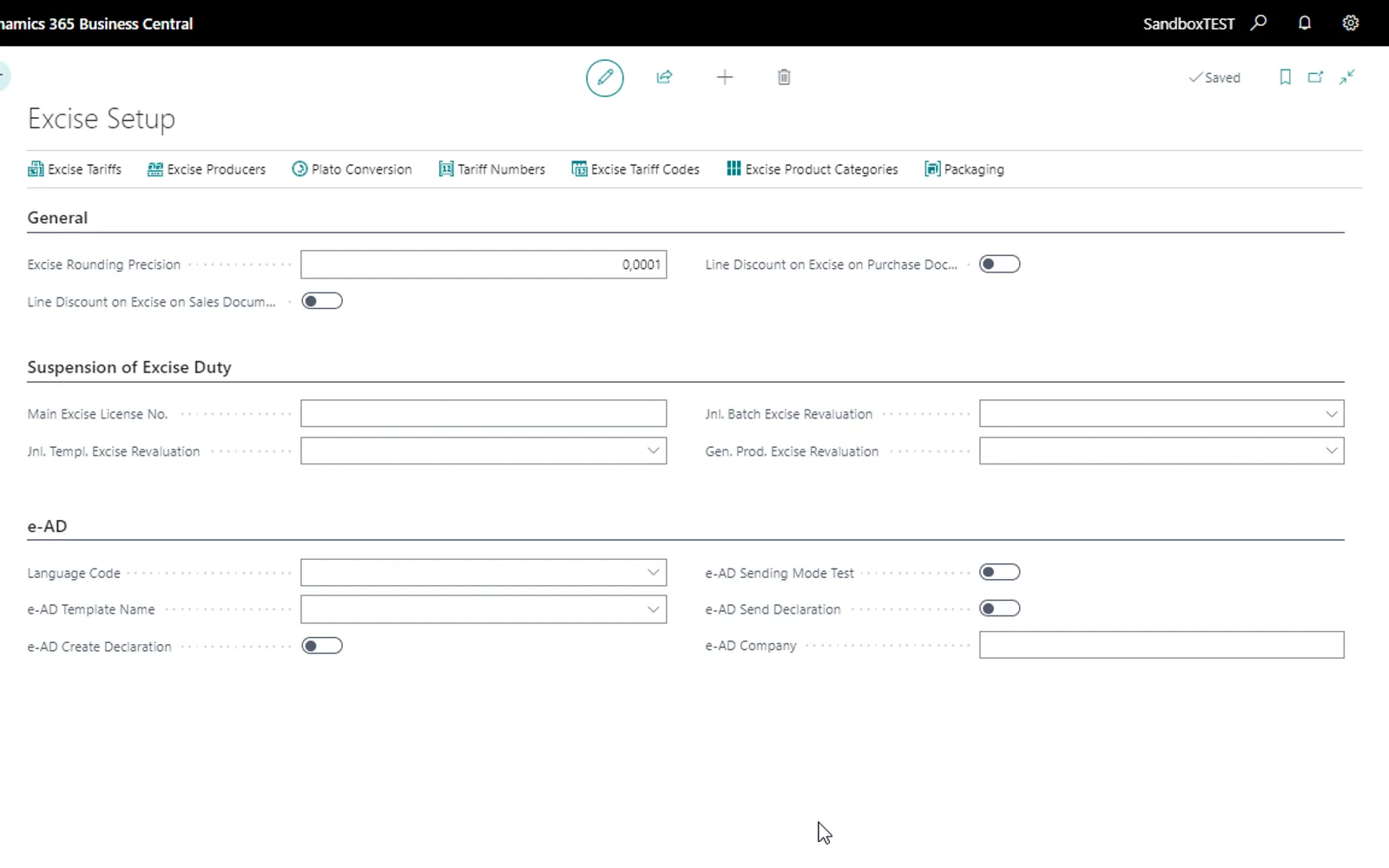Click the Excise Rounding Precision field
The height and width of the screenshot is (868, 1389).
click(484, 265)
